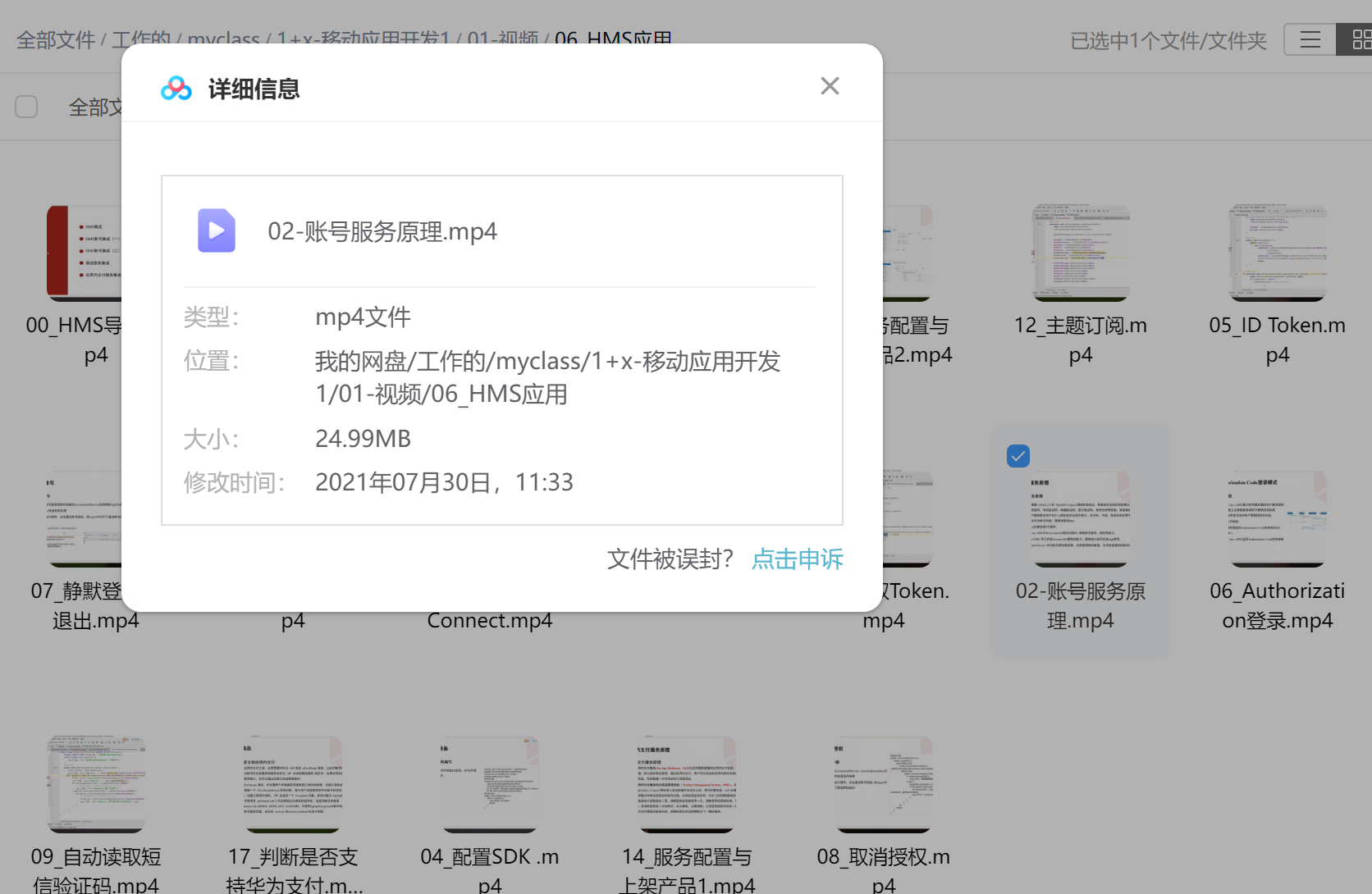Open the 14_服务配置与上架产品1.mp4 thumbnail
Image resolution: width=1372 pixels, height=894 pixels.
coord(687,785)
